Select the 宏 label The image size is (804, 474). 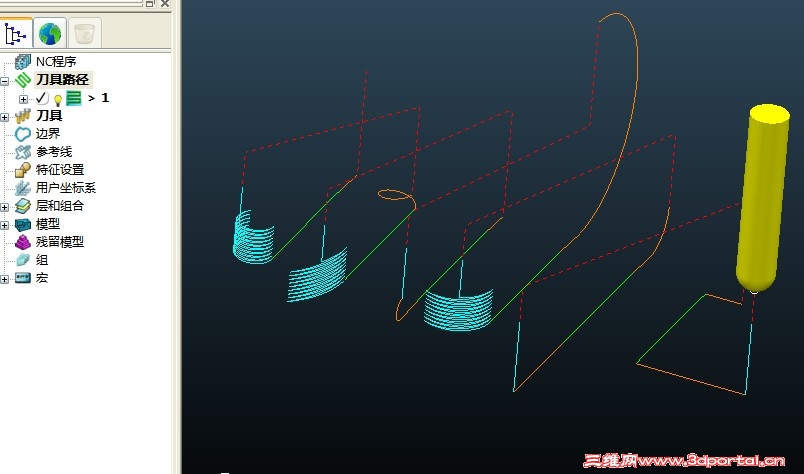point(42,278)
